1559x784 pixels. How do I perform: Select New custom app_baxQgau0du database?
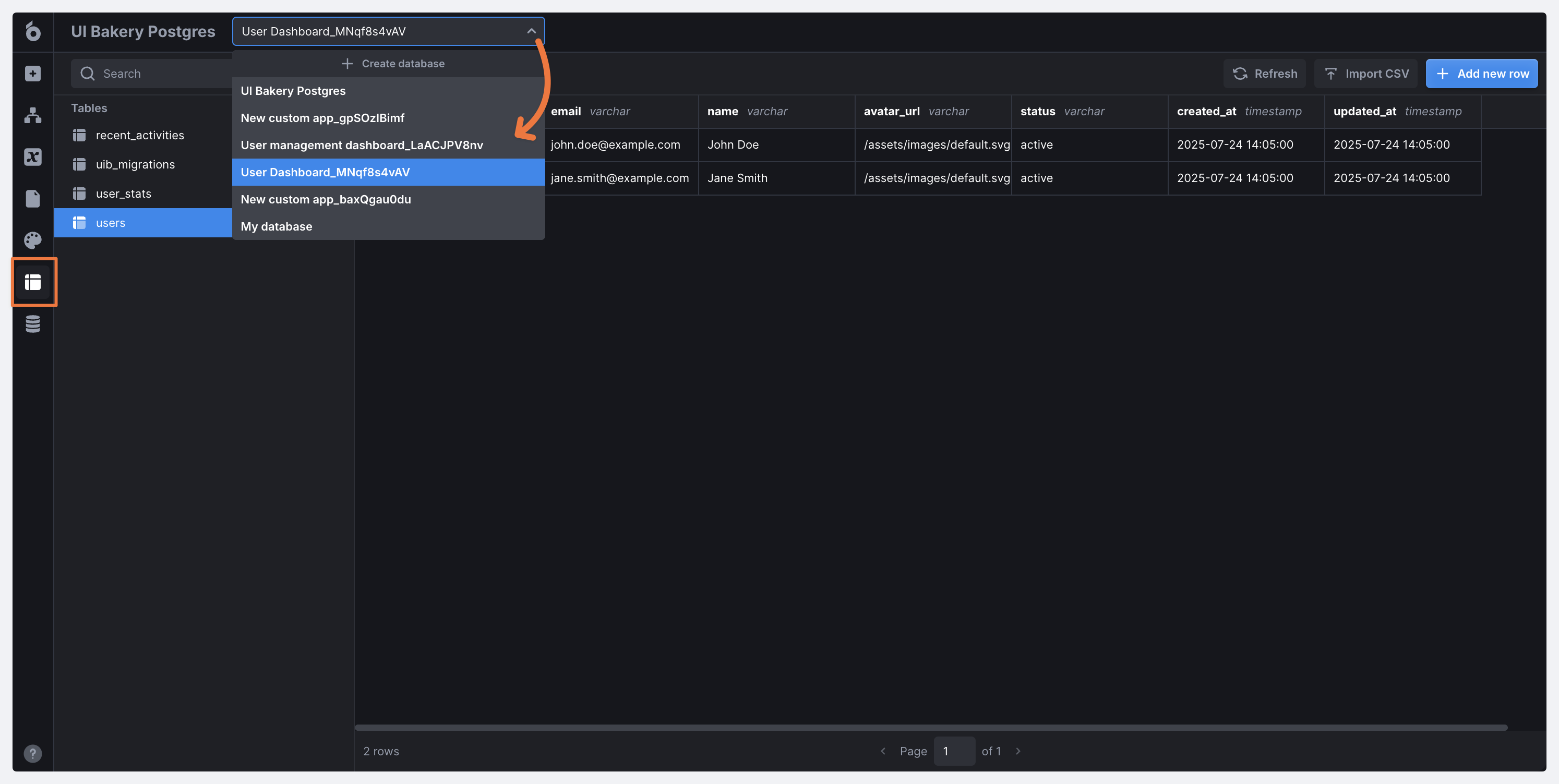(x=326, y=199)
